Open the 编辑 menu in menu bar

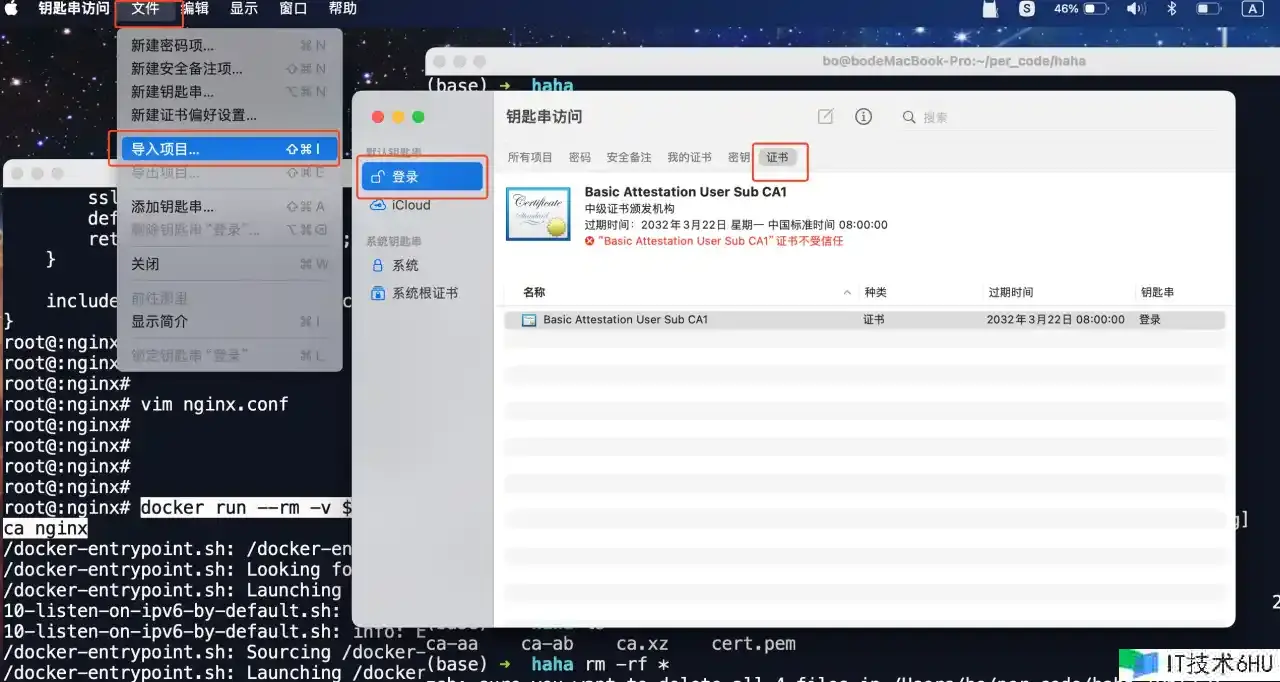[195, 9]
